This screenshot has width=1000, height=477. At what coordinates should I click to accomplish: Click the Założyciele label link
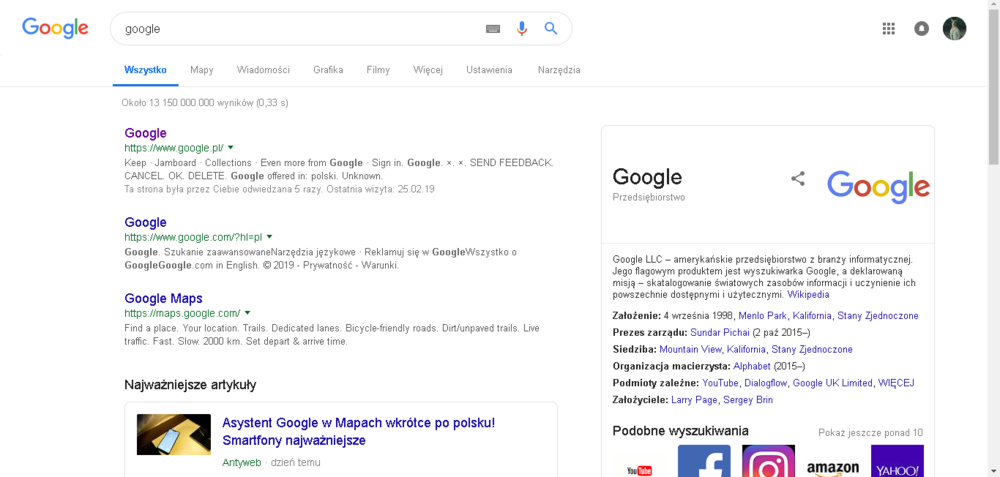coord(640,400)
